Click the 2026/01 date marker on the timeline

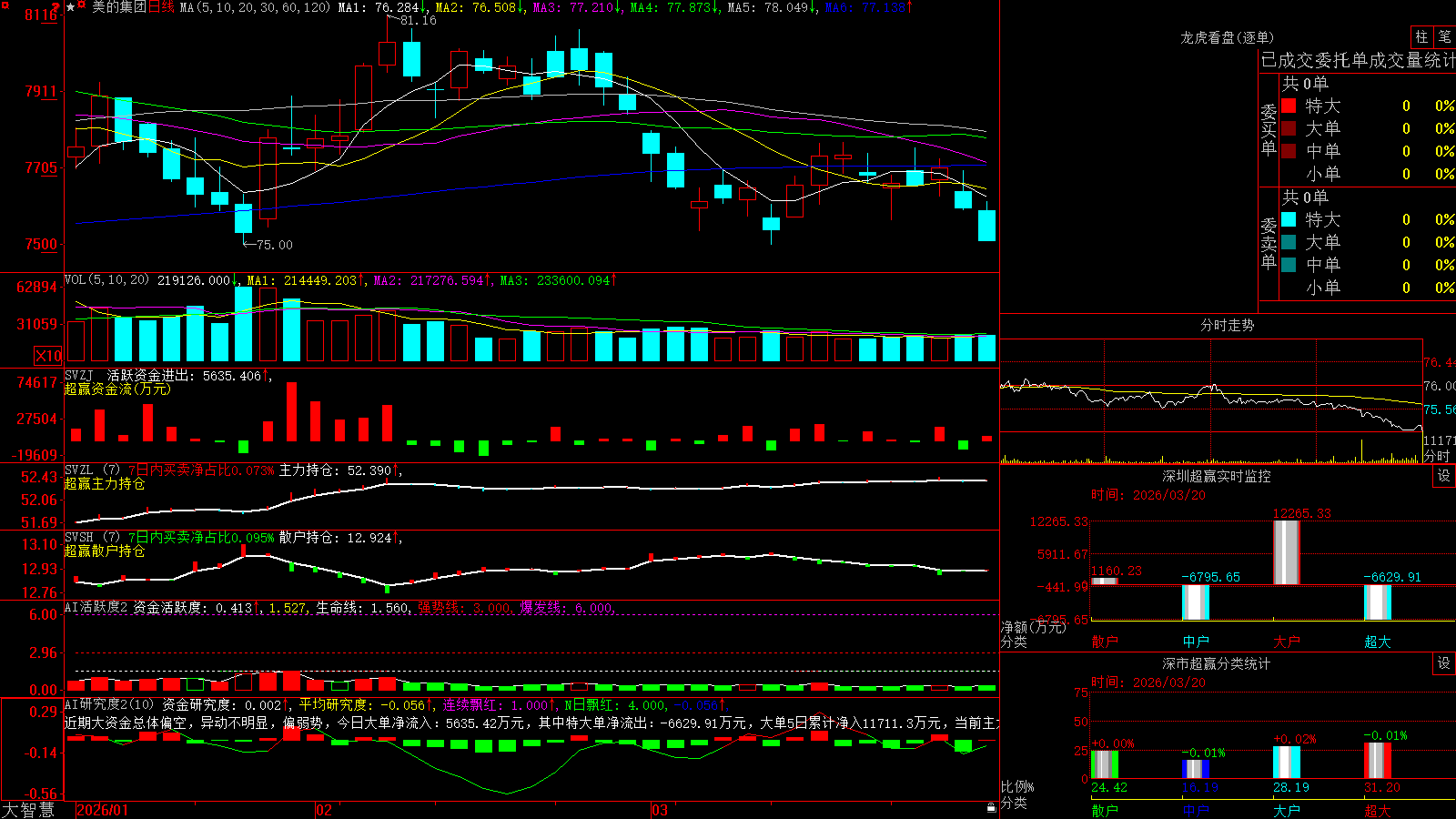coord(103,810)
